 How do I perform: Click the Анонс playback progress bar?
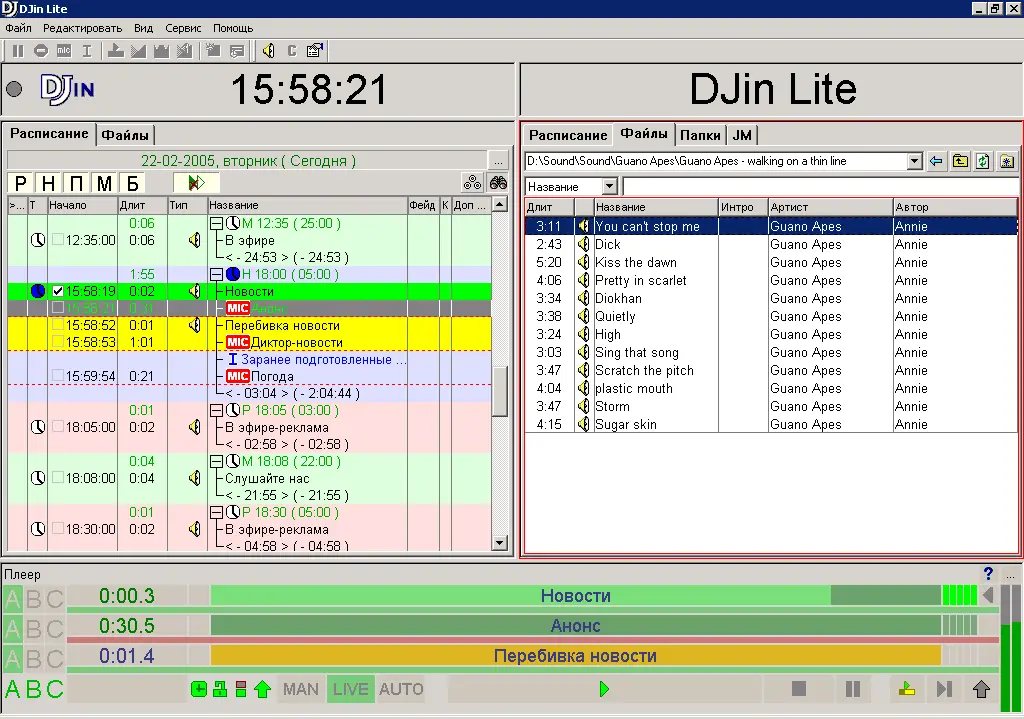click(x=575, y=626)
